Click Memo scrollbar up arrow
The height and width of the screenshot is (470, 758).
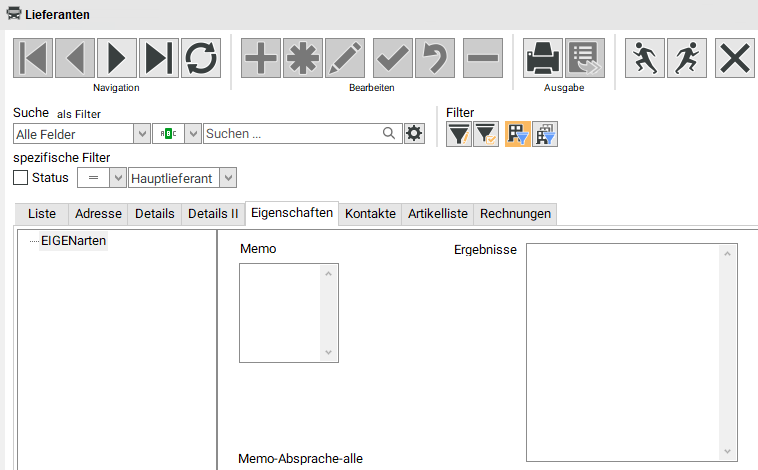(x=329, y=274)
